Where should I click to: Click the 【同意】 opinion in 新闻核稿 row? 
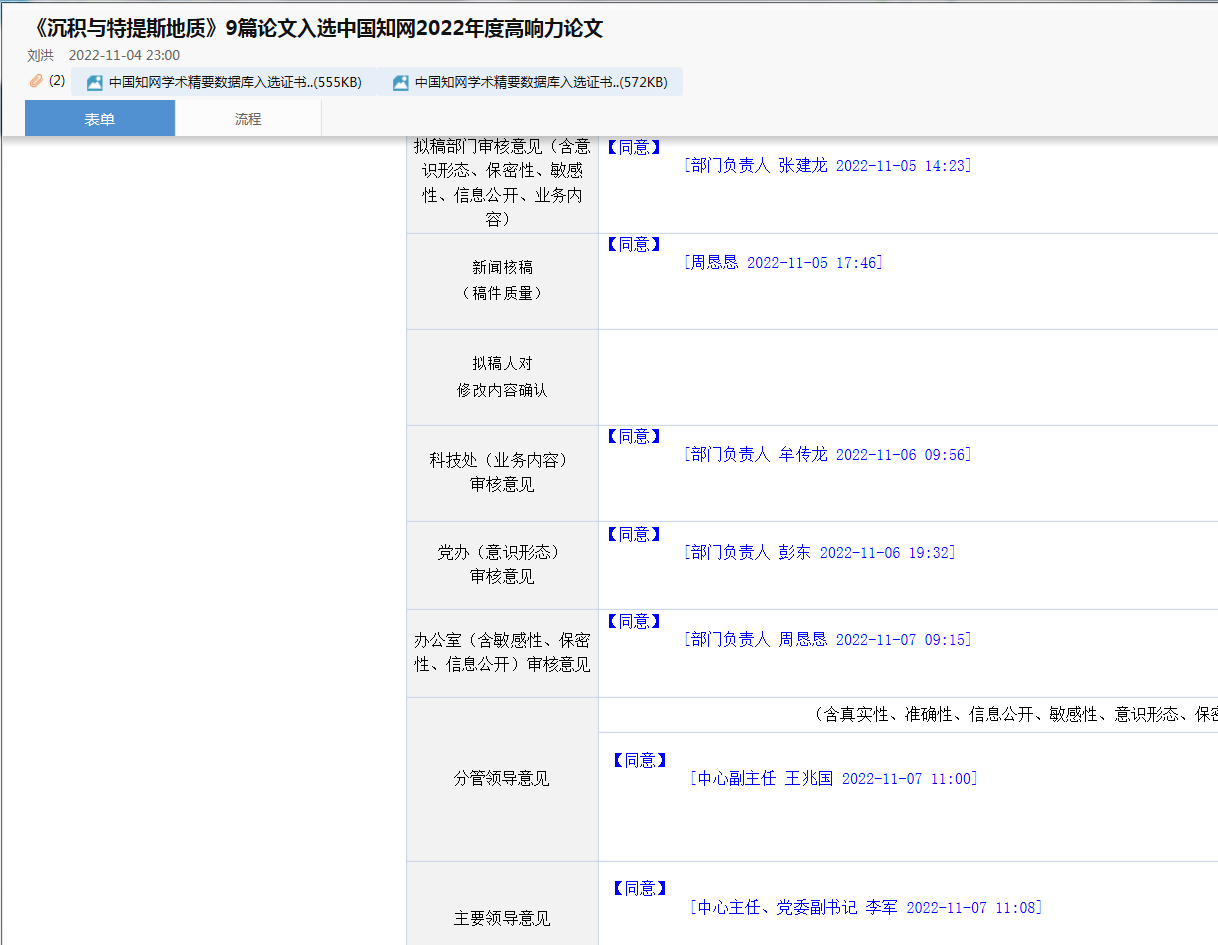coord(634,245)
